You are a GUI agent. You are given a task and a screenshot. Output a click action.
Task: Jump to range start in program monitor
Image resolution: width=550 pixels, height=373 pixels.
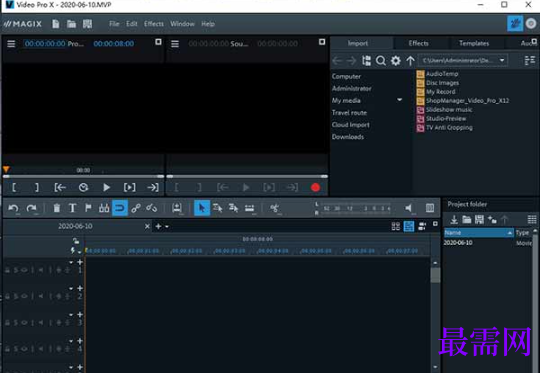click(x=60, y=187)
